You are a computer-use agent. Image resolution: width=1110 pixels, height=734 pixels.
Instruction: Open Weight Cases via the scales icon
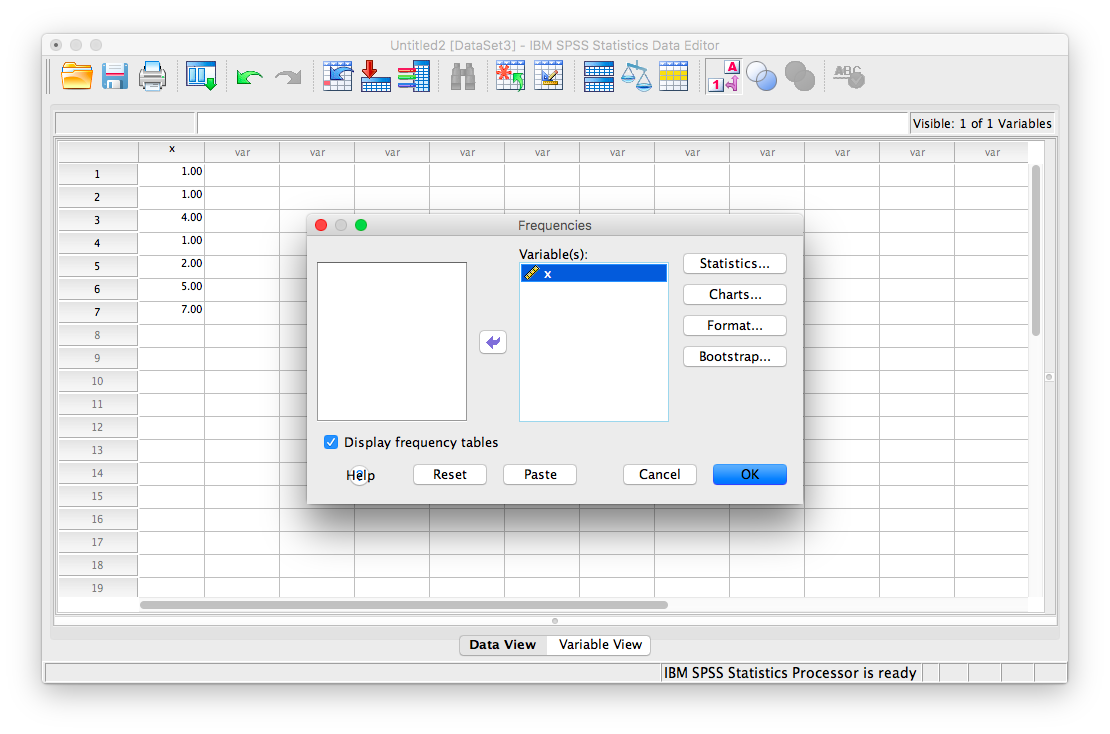pyautogui.click(x=636, y=76)
